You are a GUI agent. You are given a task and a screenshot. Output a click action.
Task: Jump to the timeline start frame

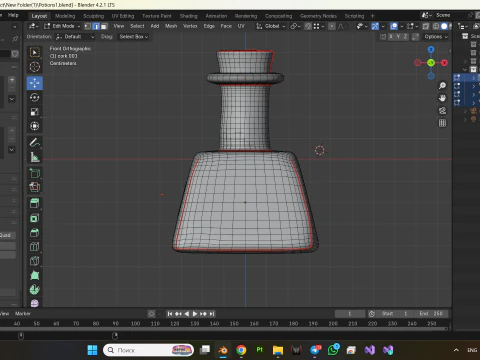click(x=170, y=314)
